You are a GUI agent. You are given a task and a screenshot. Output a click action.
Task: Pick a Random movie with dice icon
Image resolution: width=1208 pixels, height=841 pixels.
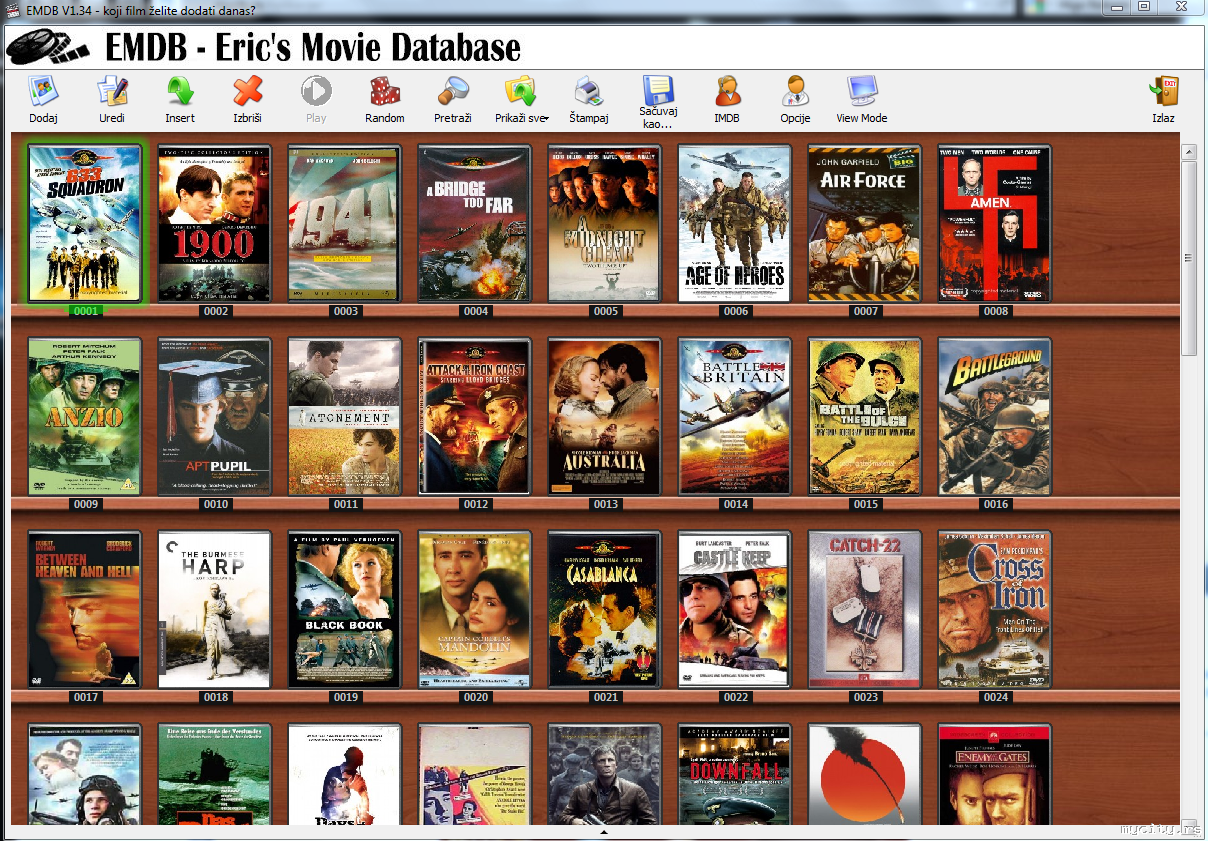tap(385, 91)
